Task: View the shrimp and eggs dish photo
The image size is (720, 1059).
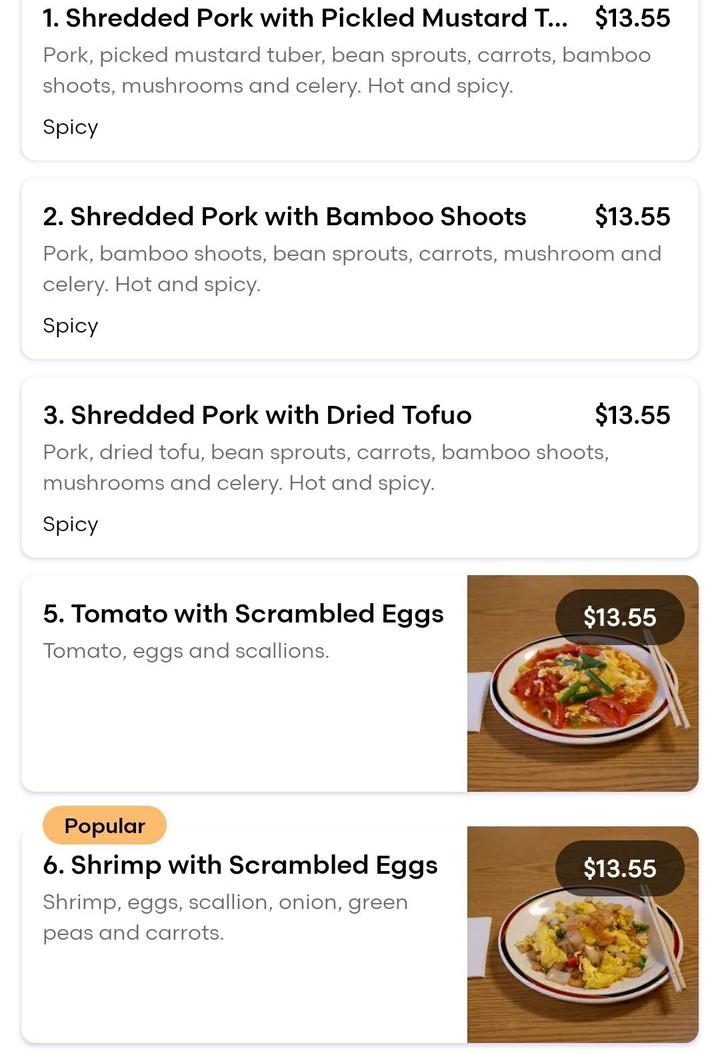Action: pos(582,934)
